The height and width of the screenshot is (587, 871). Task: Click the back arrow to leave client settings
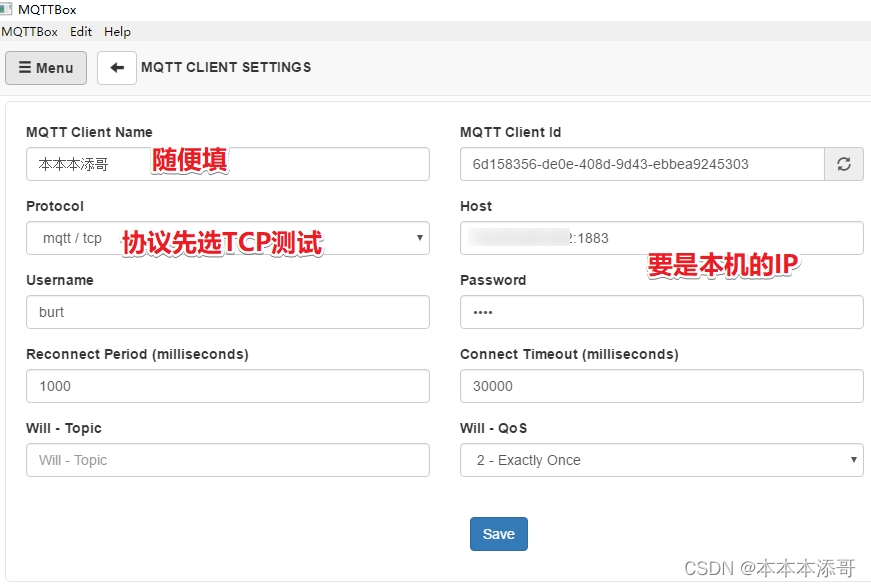pos(117,68)
